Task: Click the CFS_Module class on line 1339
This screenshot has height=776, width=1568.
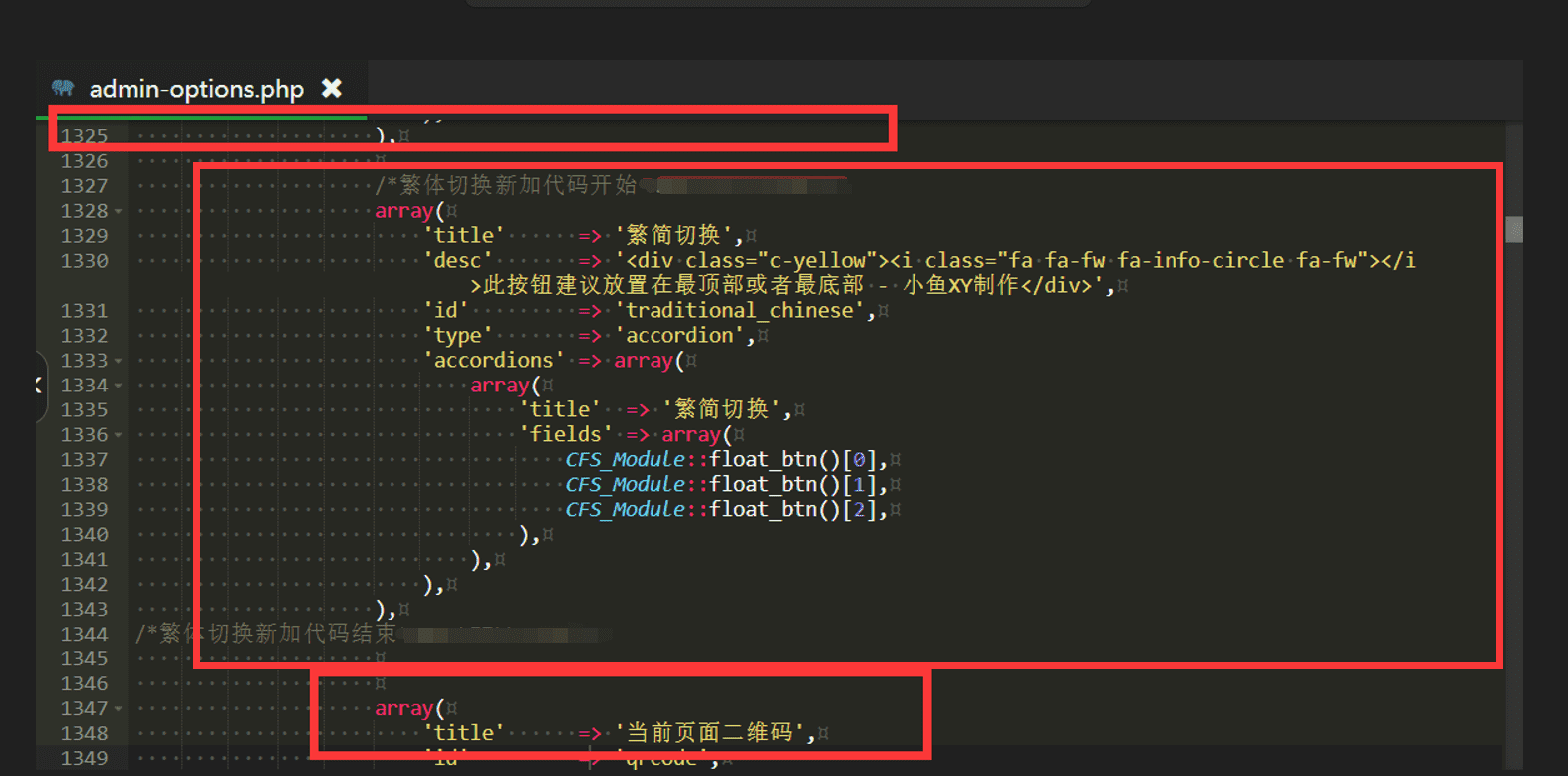Action: coord(626,510)
